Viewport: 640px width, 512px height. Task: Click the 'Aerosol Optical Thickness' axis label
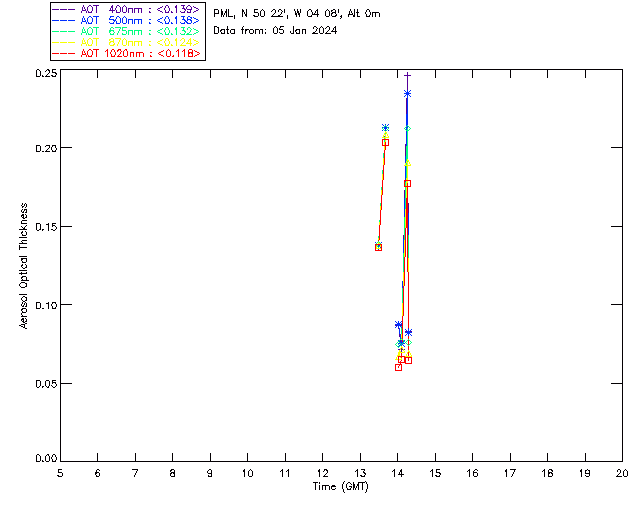[24, 266]
